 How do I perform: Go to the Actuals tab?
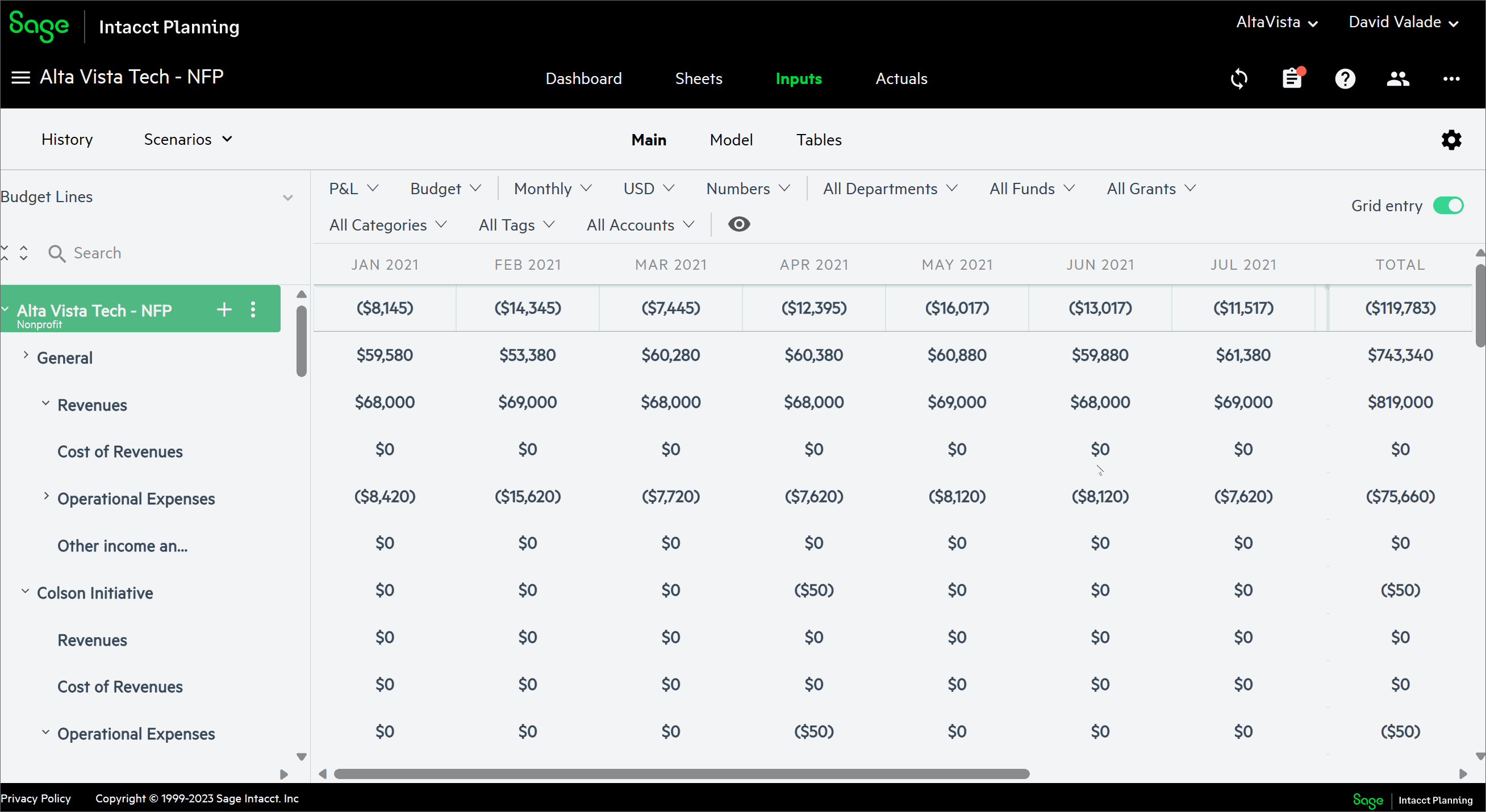[x=901, y=78]
